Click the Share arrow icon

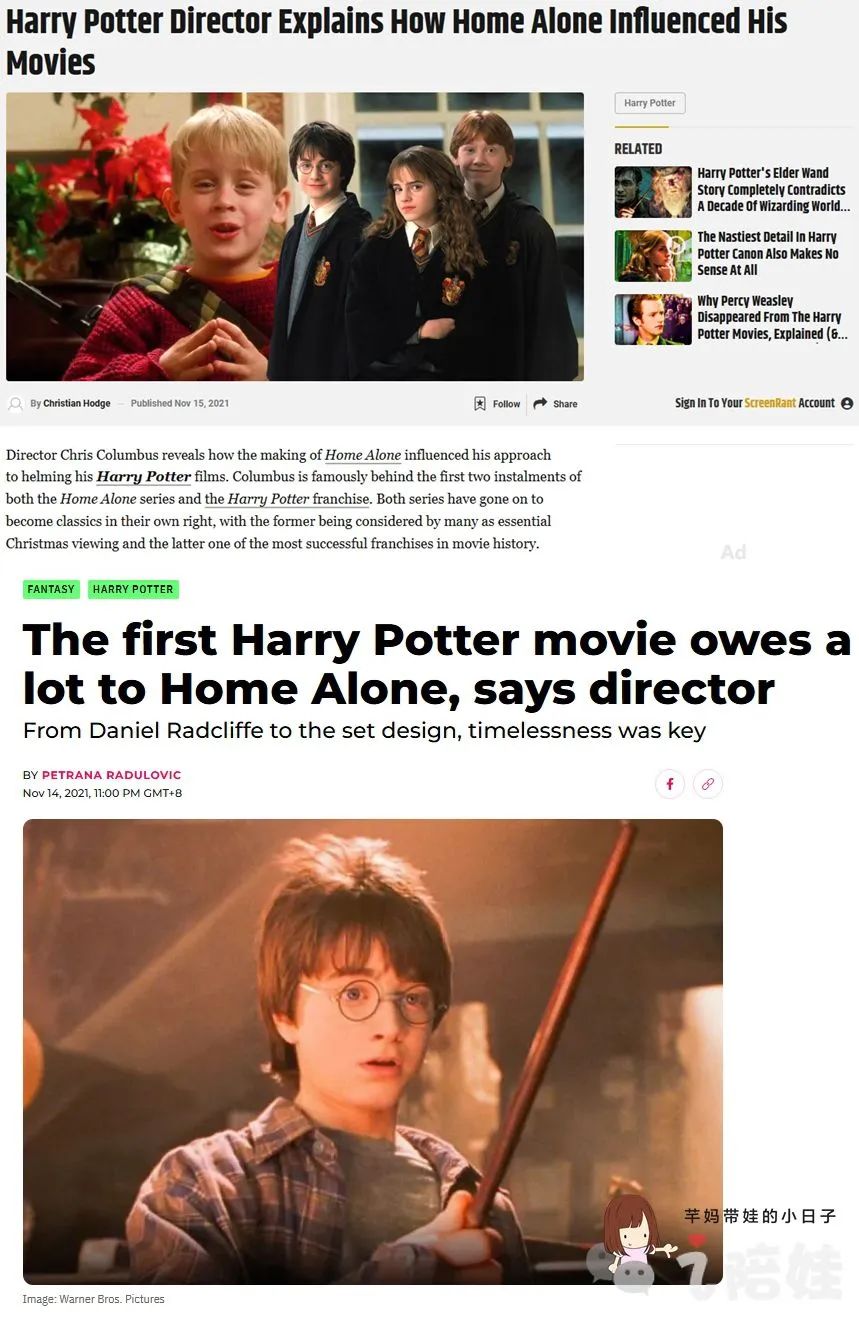[540, 404]
